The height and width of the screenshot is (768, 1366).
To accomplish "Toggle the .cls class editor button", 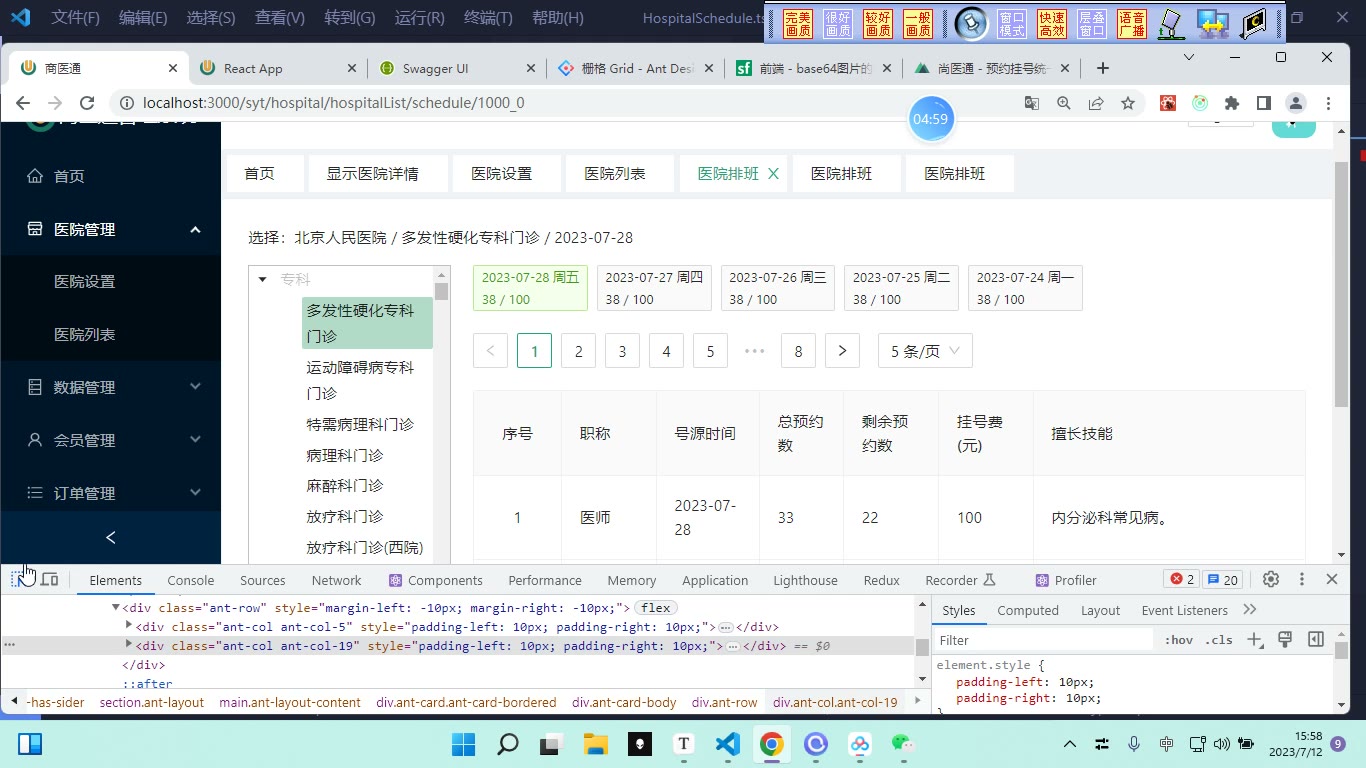I will 1219,640.
